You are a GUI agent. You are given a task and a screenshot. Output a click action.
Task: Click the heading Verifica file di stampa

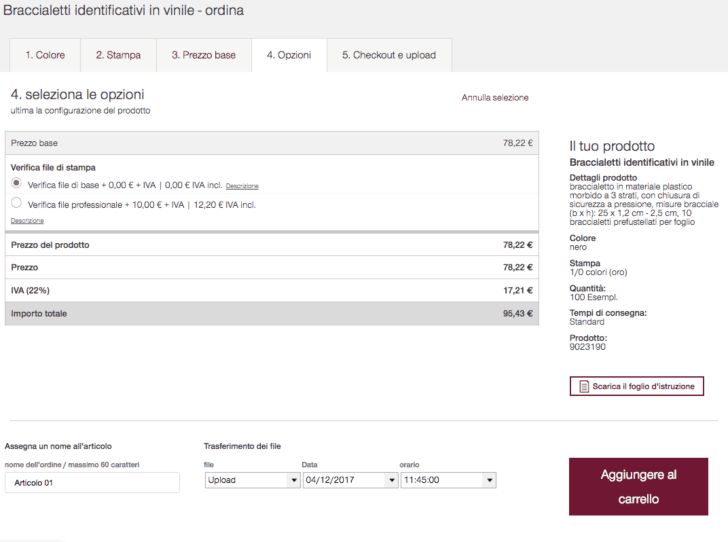coord(53,167)
